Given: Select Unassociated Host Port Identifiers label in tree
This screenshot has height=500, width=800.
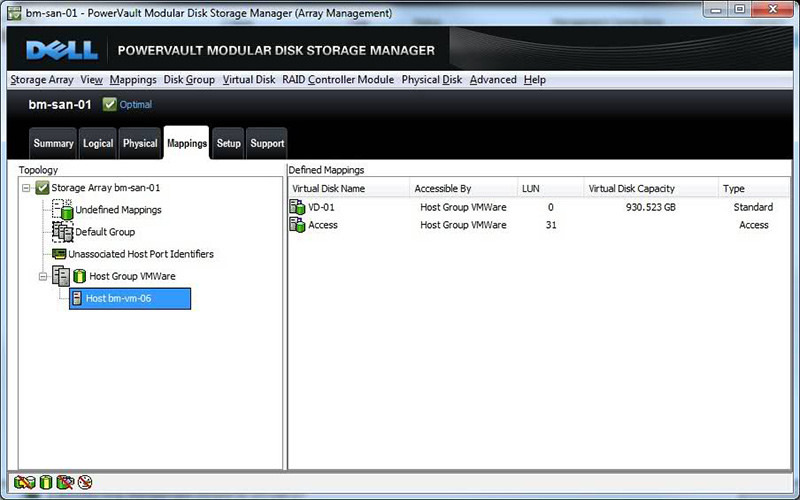Looking at the screenshot, I should click(x=141, y=254).
